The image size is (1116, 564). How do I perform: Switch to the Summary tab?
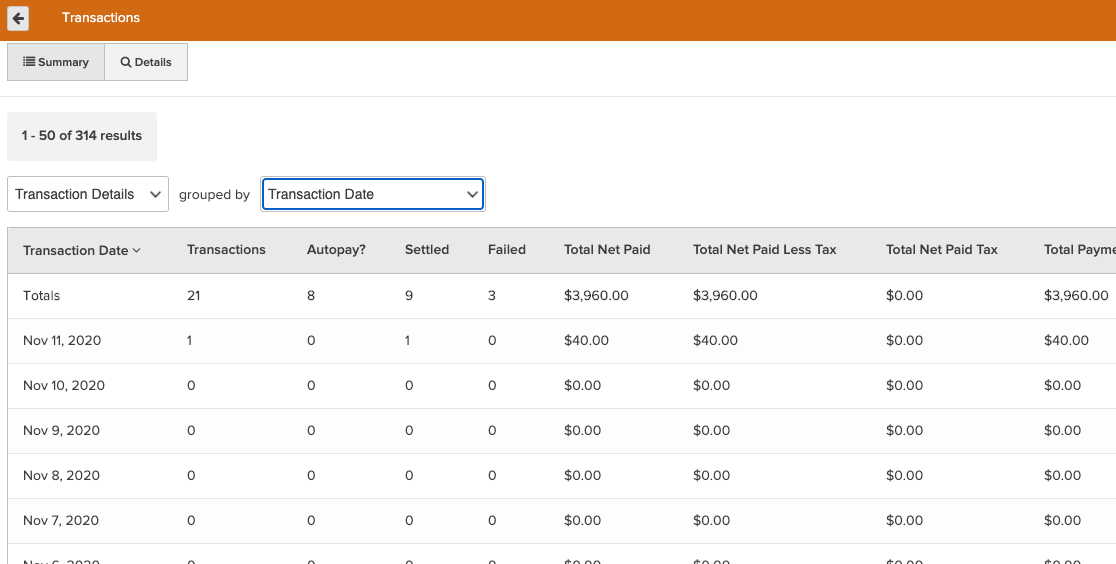pos(56,62)
